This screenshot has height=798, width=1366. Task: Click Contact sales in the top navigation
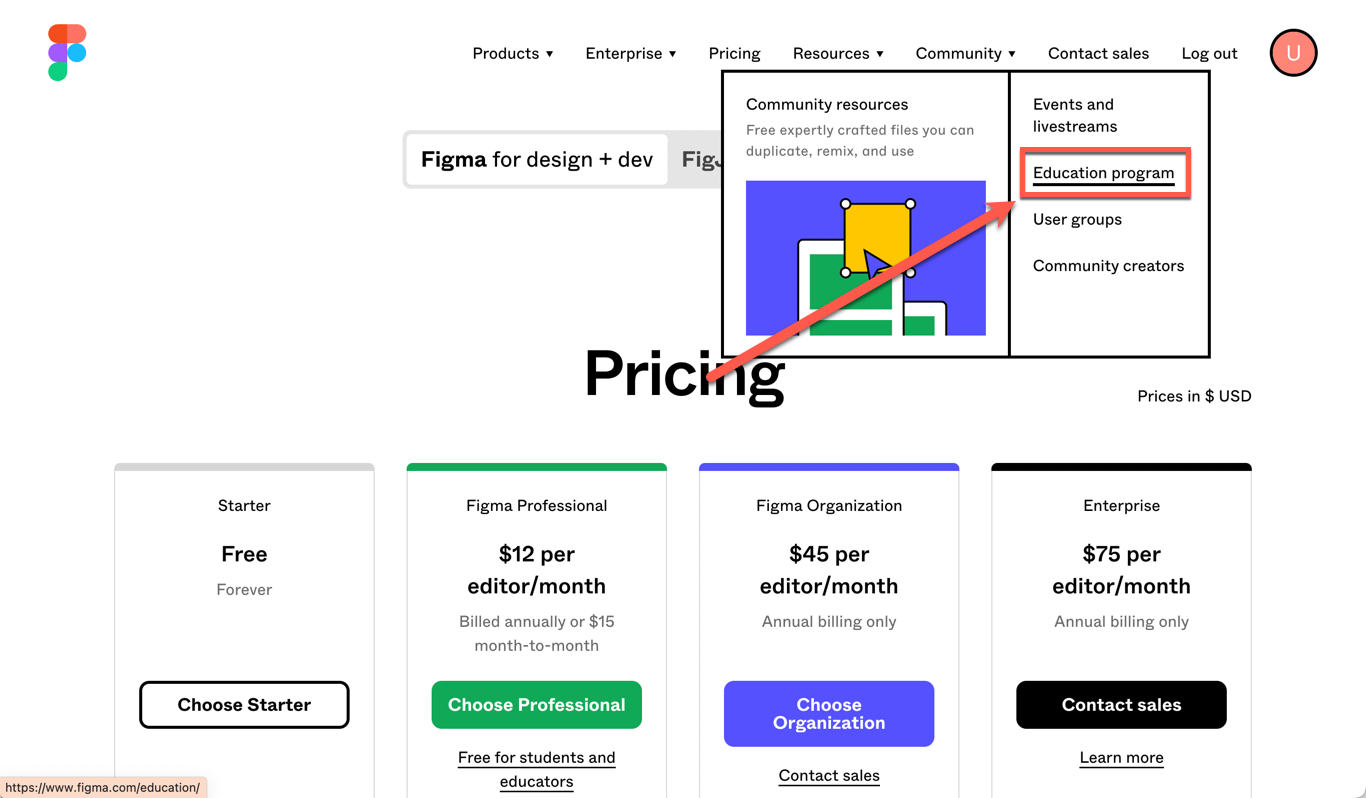[1098, 54]
